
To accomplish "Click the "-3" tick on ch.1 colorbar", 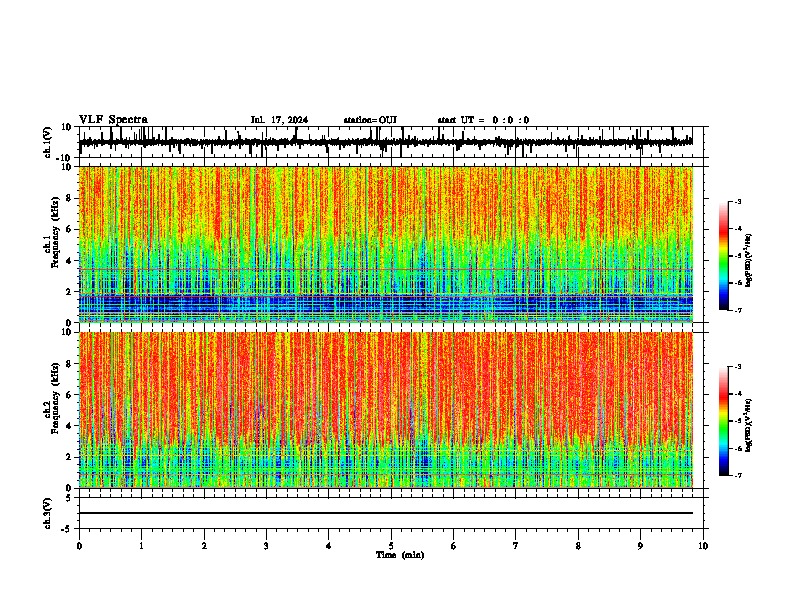I will [x=738, y=201].
